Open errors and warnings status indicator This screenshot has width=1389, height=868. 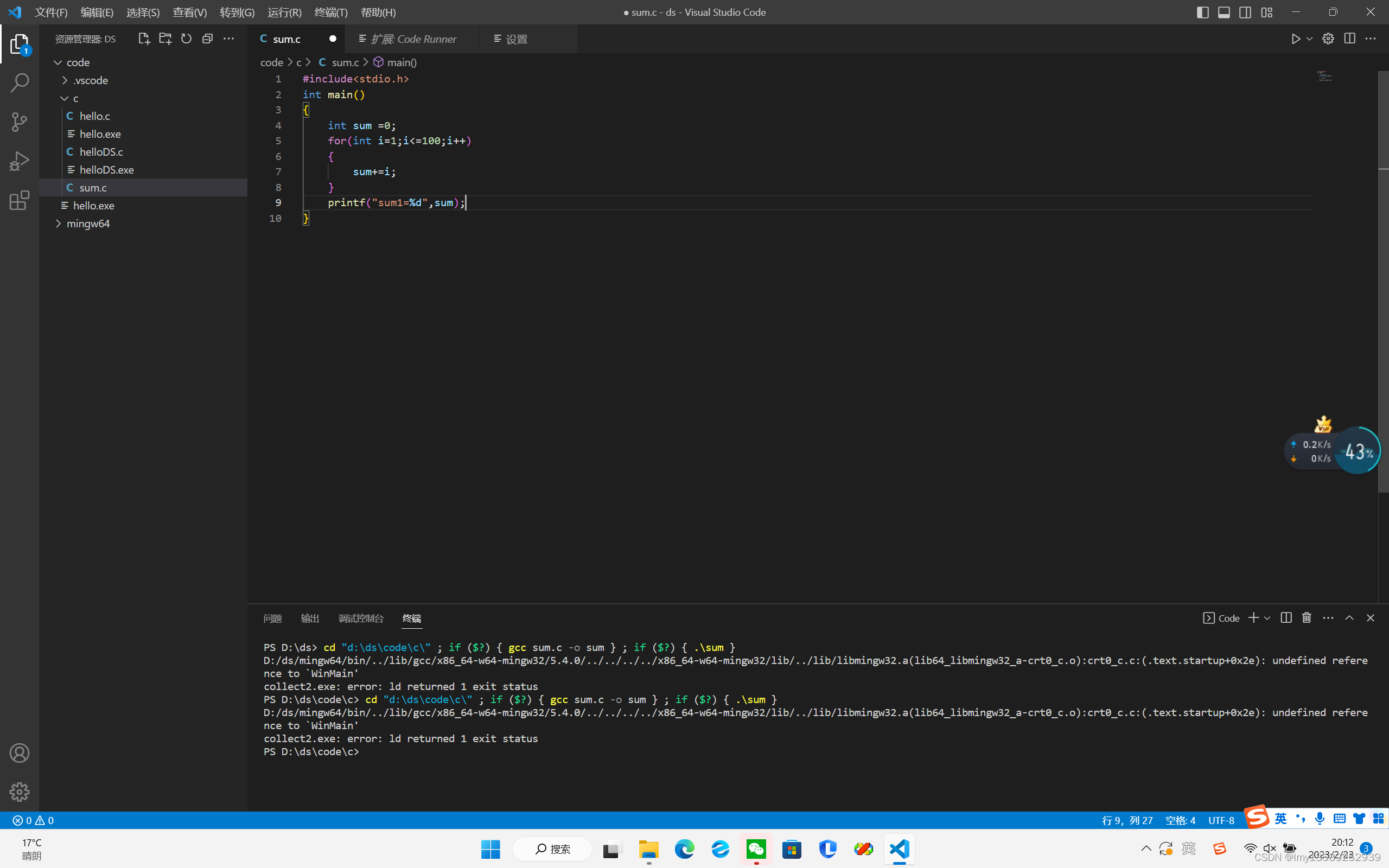pos(33,820)
